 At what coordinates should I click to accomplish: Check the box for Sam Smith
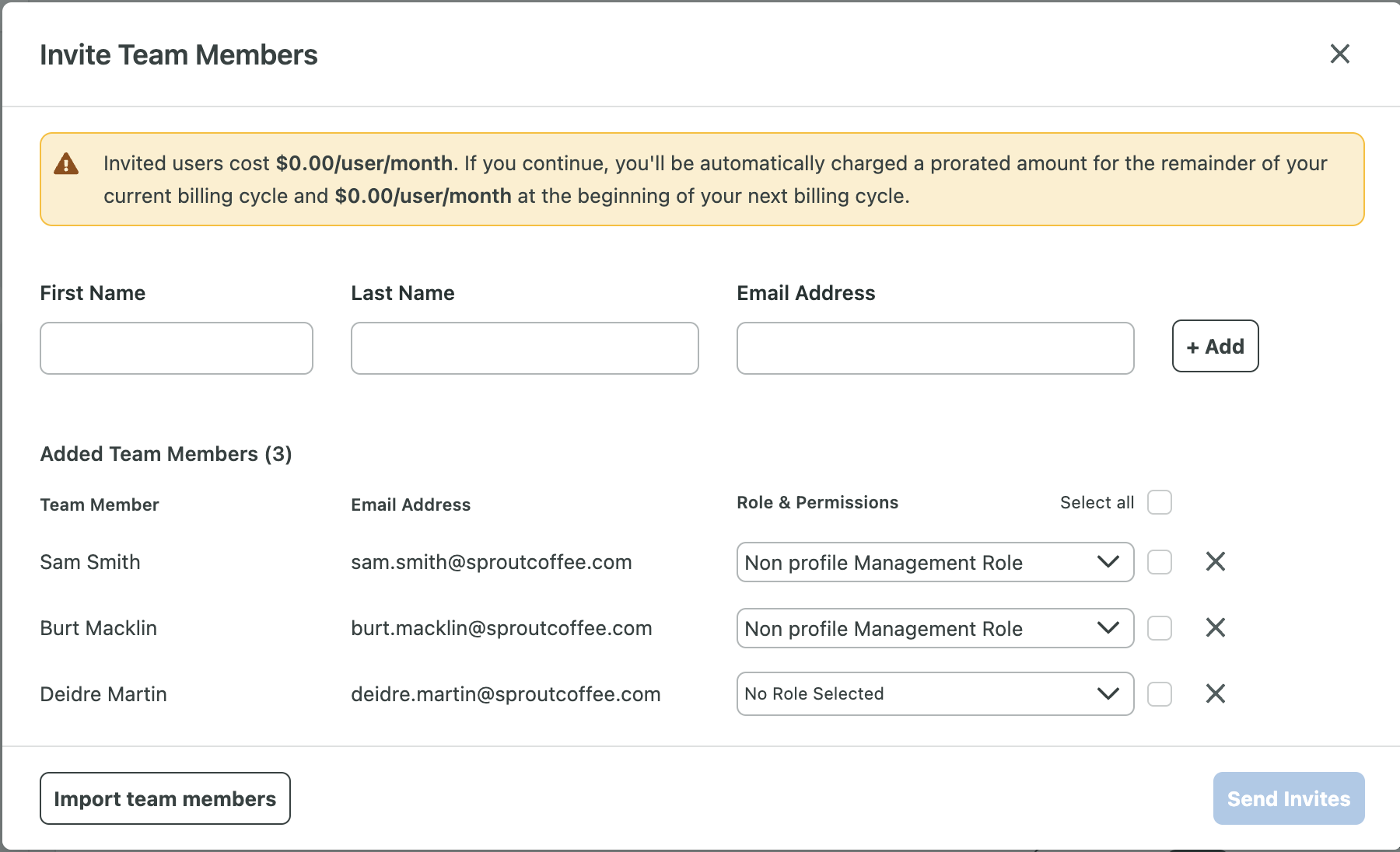1159,561
